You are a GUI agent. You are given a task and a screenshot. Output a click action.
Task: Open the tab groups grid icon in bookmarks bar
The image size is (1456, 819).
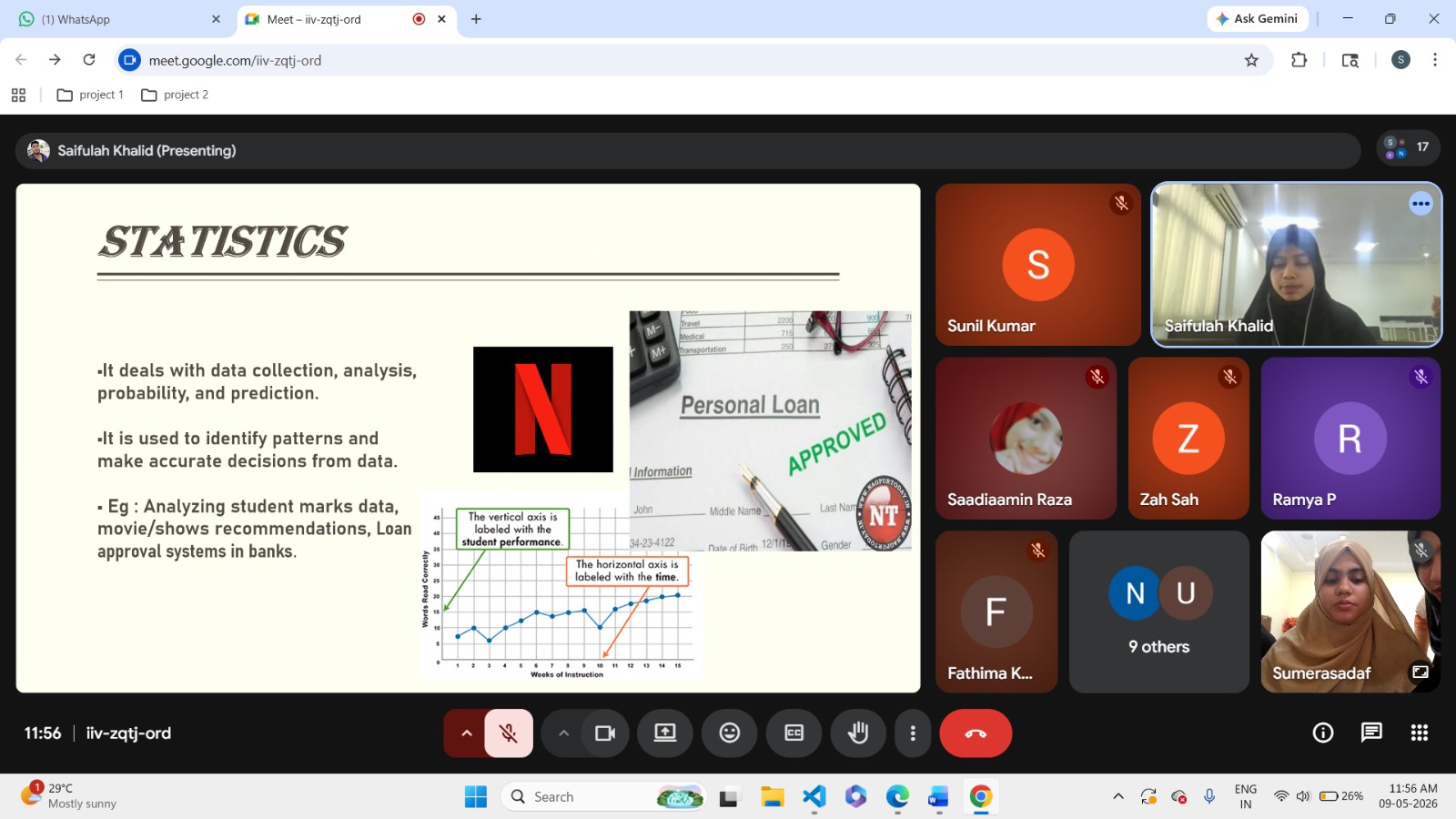pos(18,95)
